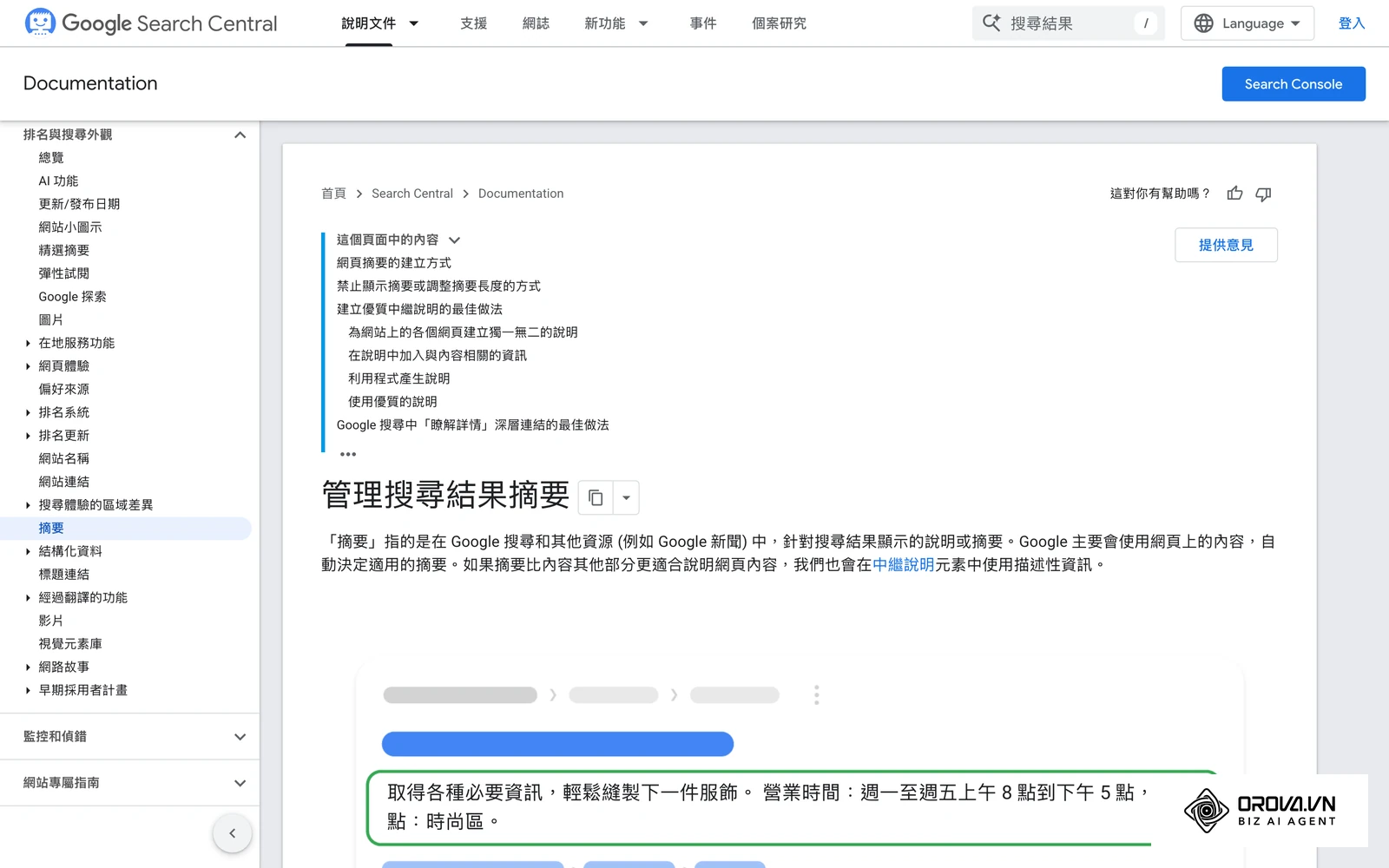Open the 個案研究 tab

tap(779, 23)
